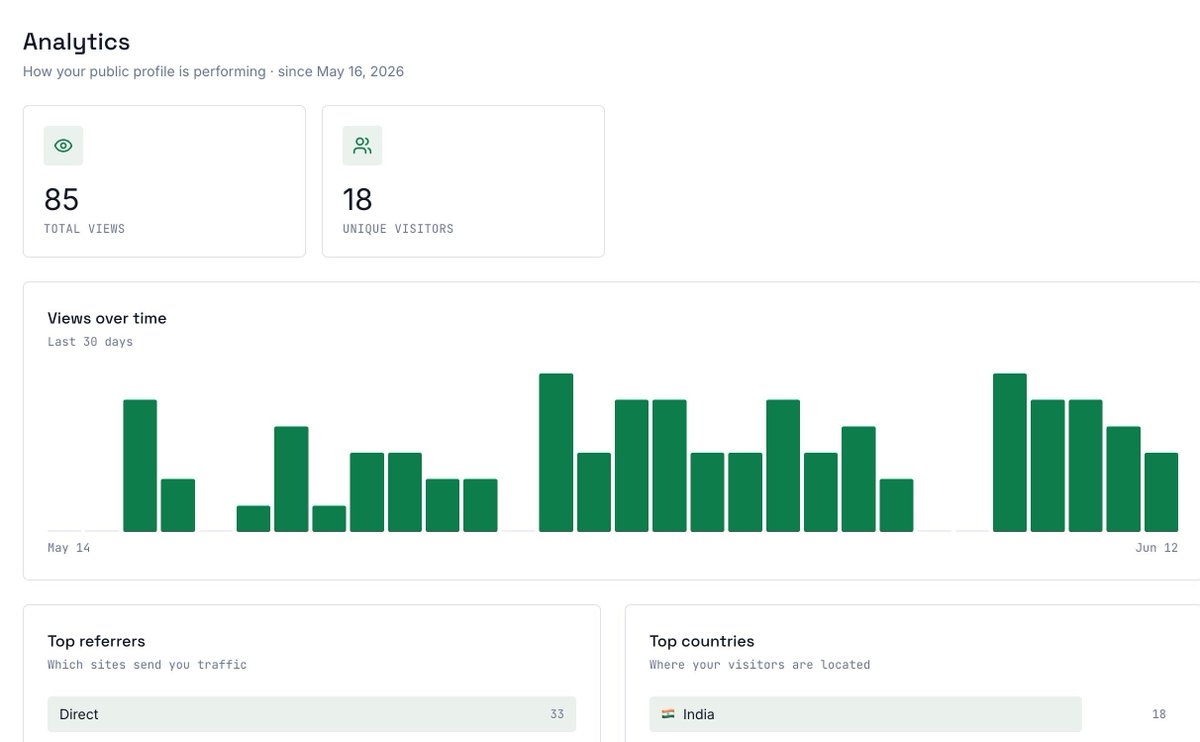Click the 'Last 30 days' chart subtitle
The width and height of the screenshot is (1200, 742).
90,342
